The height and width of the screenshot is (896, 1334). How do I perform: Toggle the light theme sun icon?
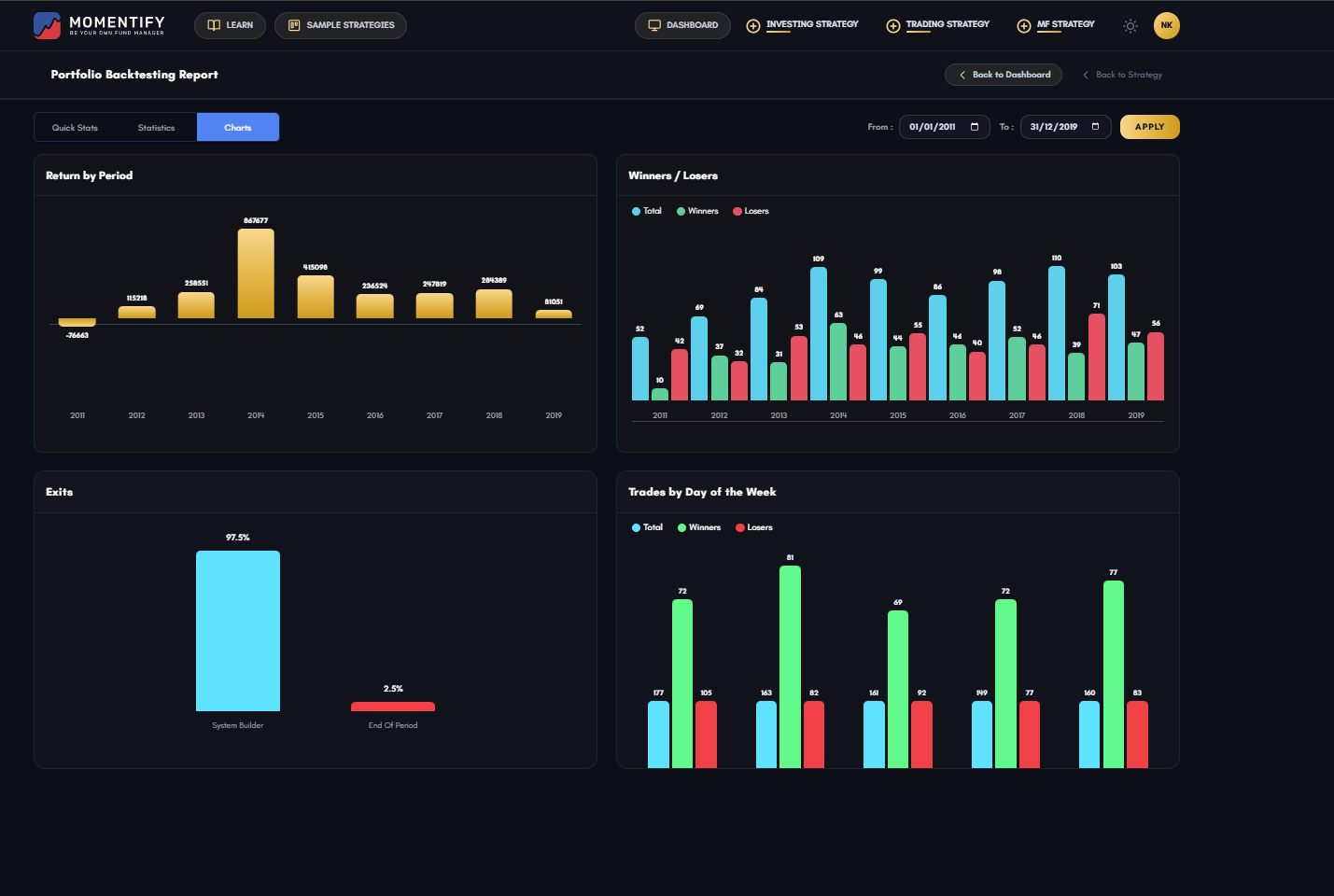coord(1130,26)
